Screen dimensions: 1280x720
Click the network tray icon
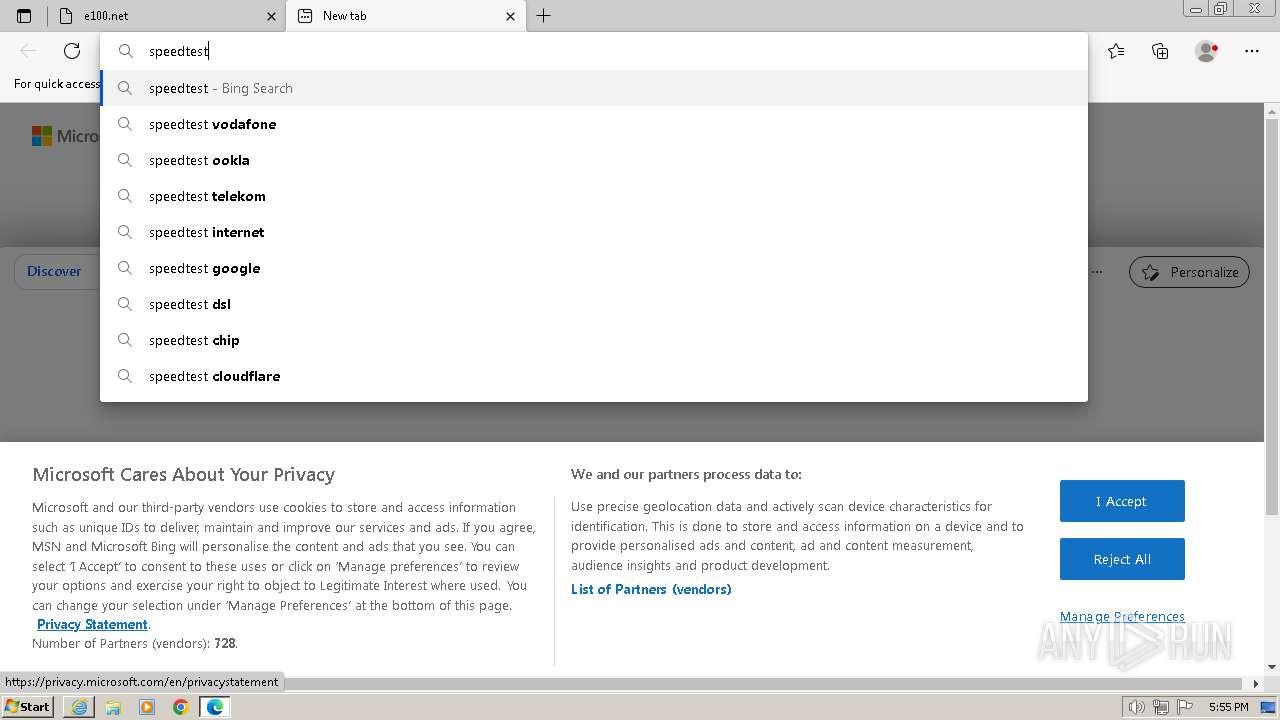point(1160,707)
